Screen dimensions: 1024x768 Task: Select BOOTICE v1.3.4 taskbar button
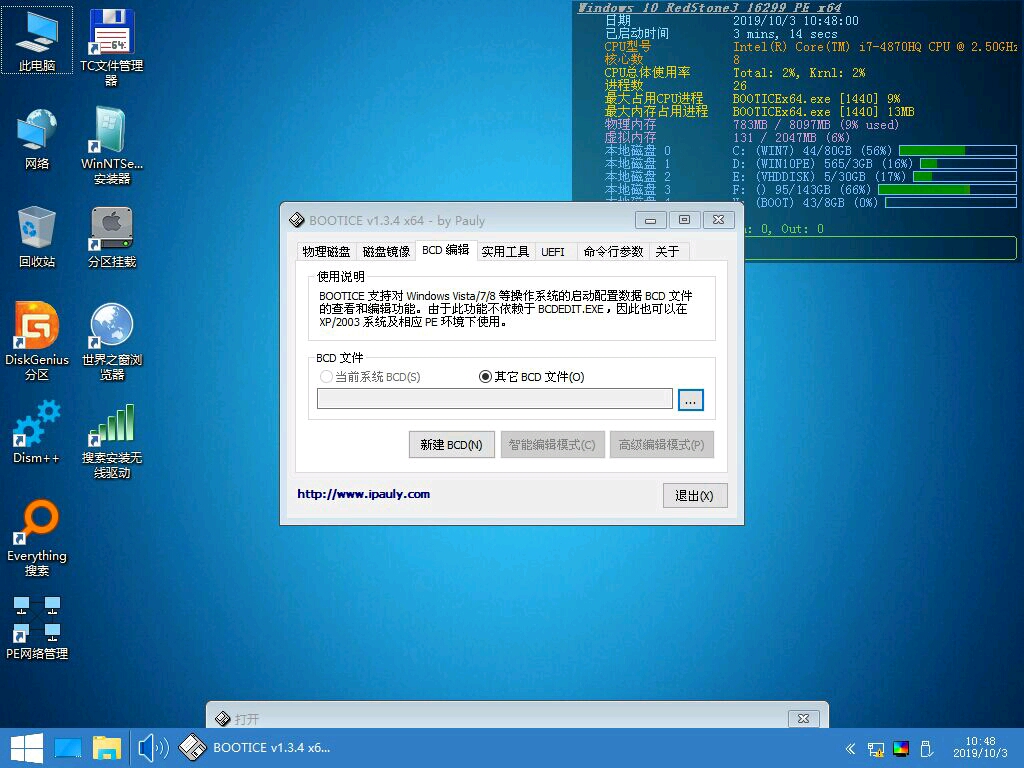click(255, 748)
